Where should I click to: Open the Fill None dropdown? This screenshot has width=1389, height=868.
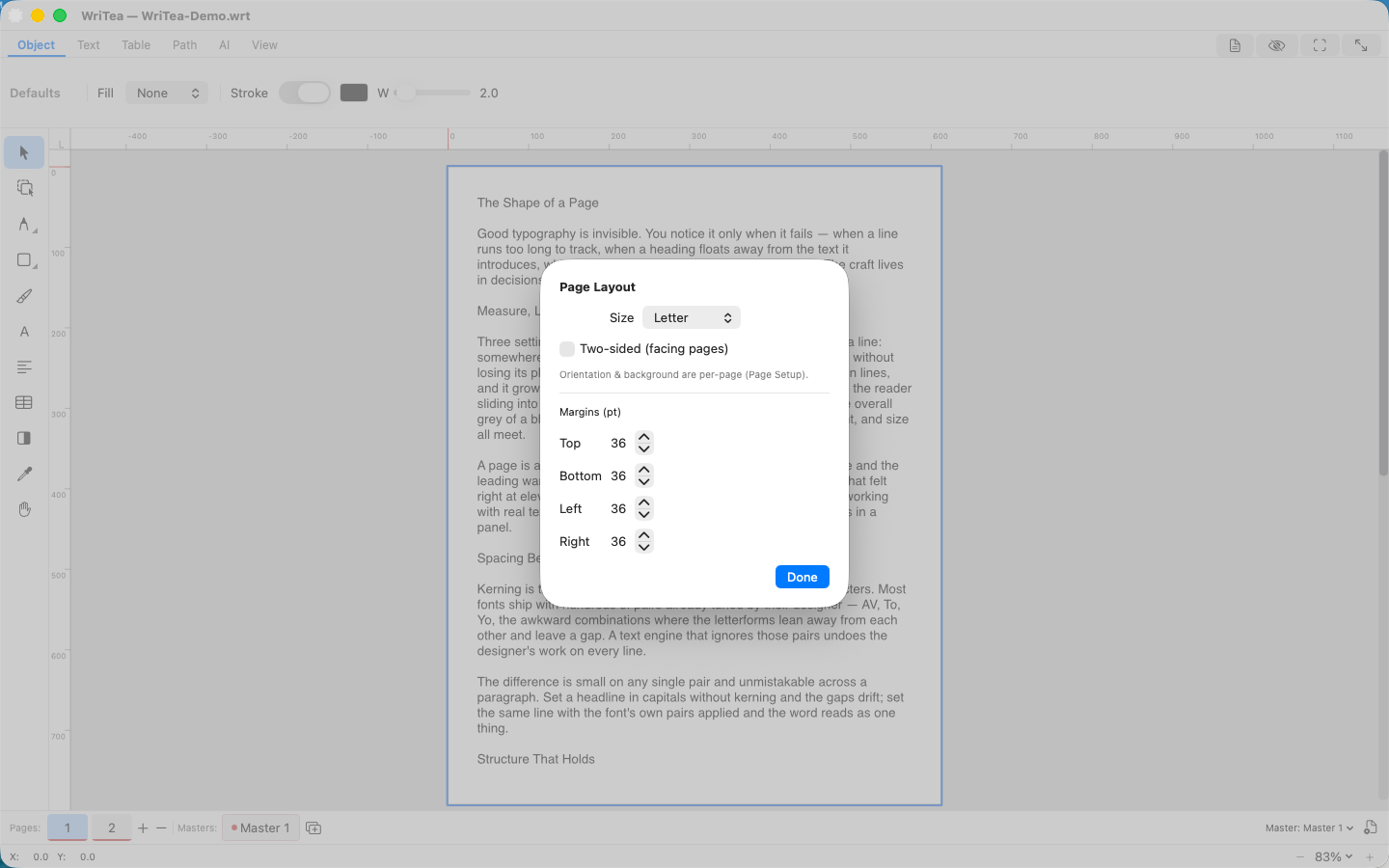coord(167,93)
